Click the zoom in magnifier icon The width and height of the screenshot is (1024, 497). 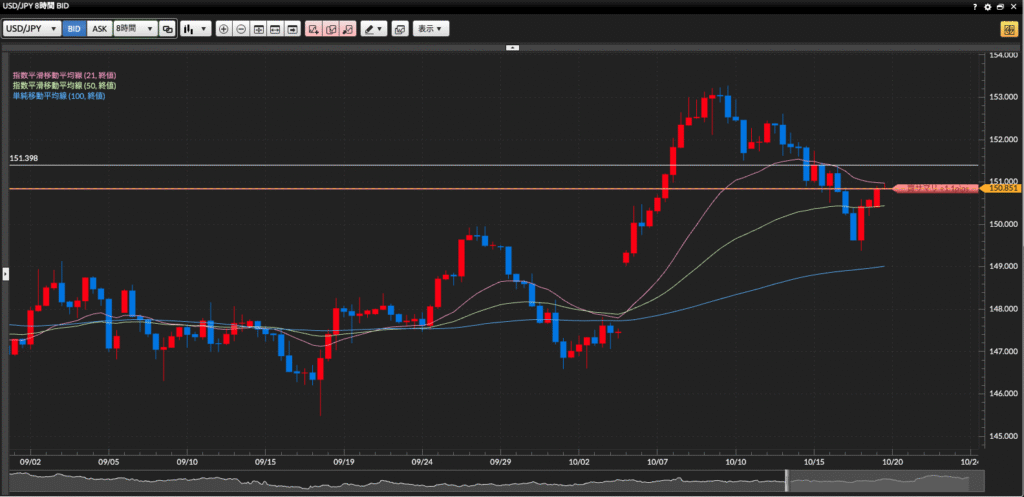click(x=223, y=29)
